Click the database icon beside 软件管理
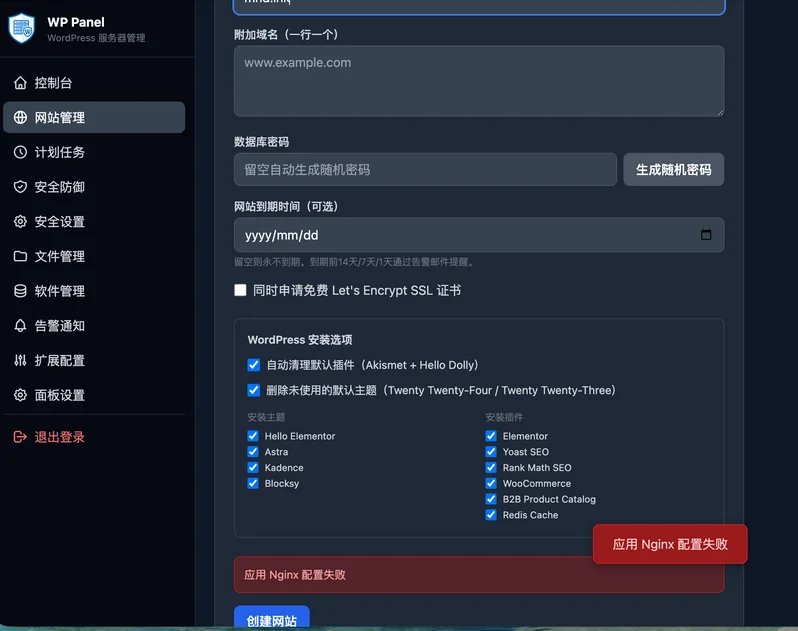The height and width of the screenshot is (631, 798). tap(20, 291)
